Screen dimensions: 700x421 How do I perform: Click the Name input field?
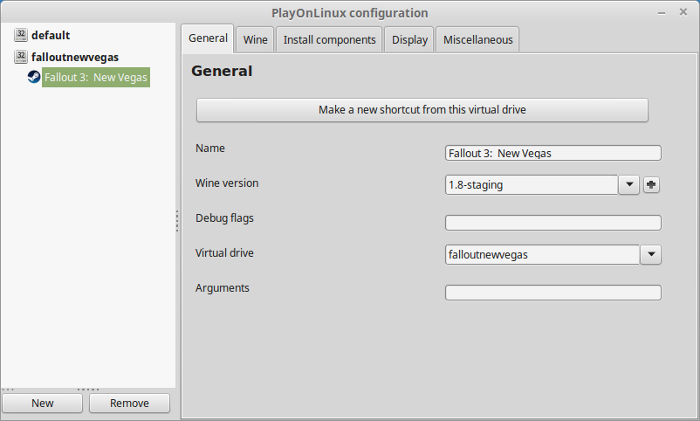pyautogui.click(x=553, y=153)
